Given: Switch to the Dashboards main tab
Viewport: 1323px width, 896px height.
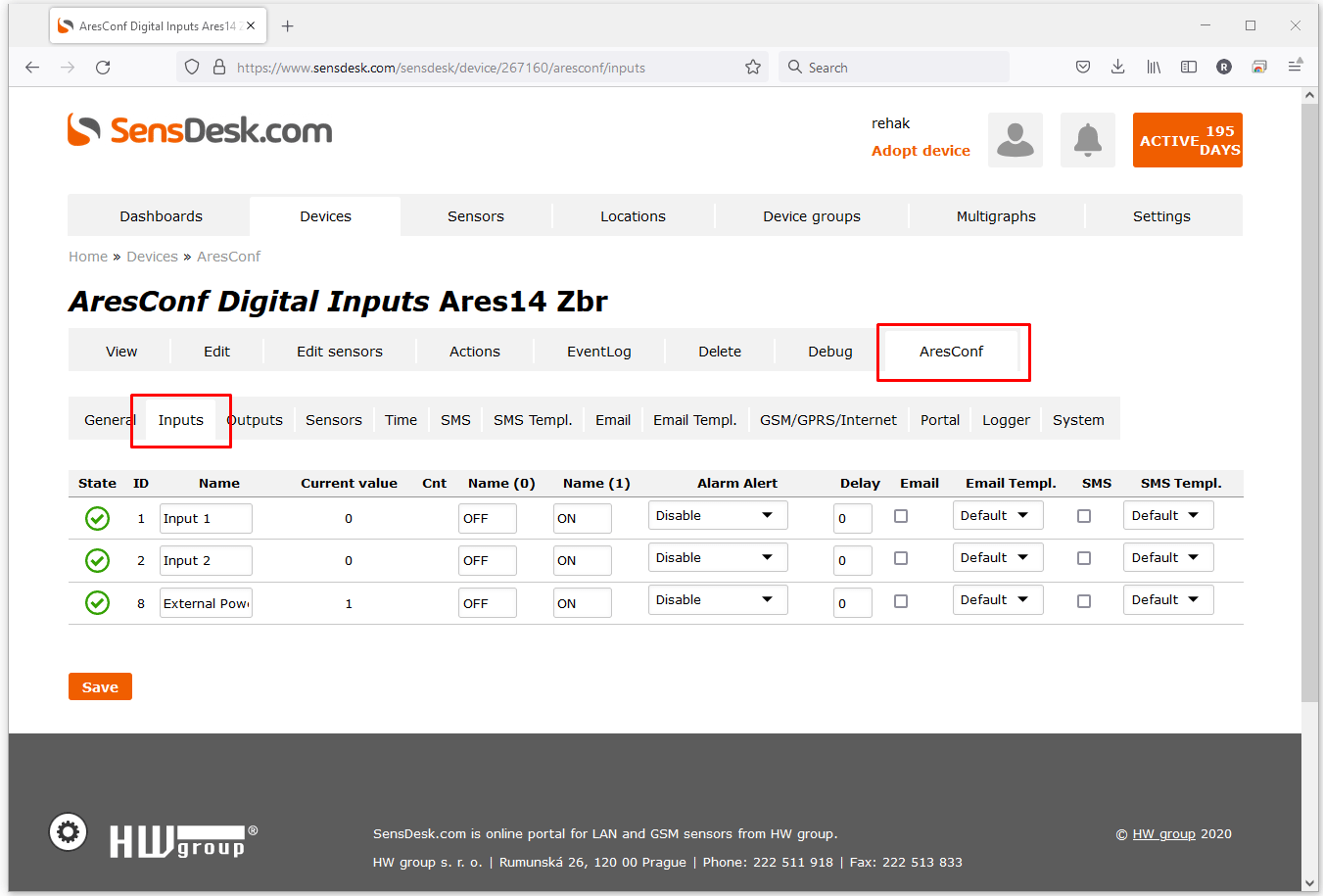Looking at the screenshot, I should [161, 216].
